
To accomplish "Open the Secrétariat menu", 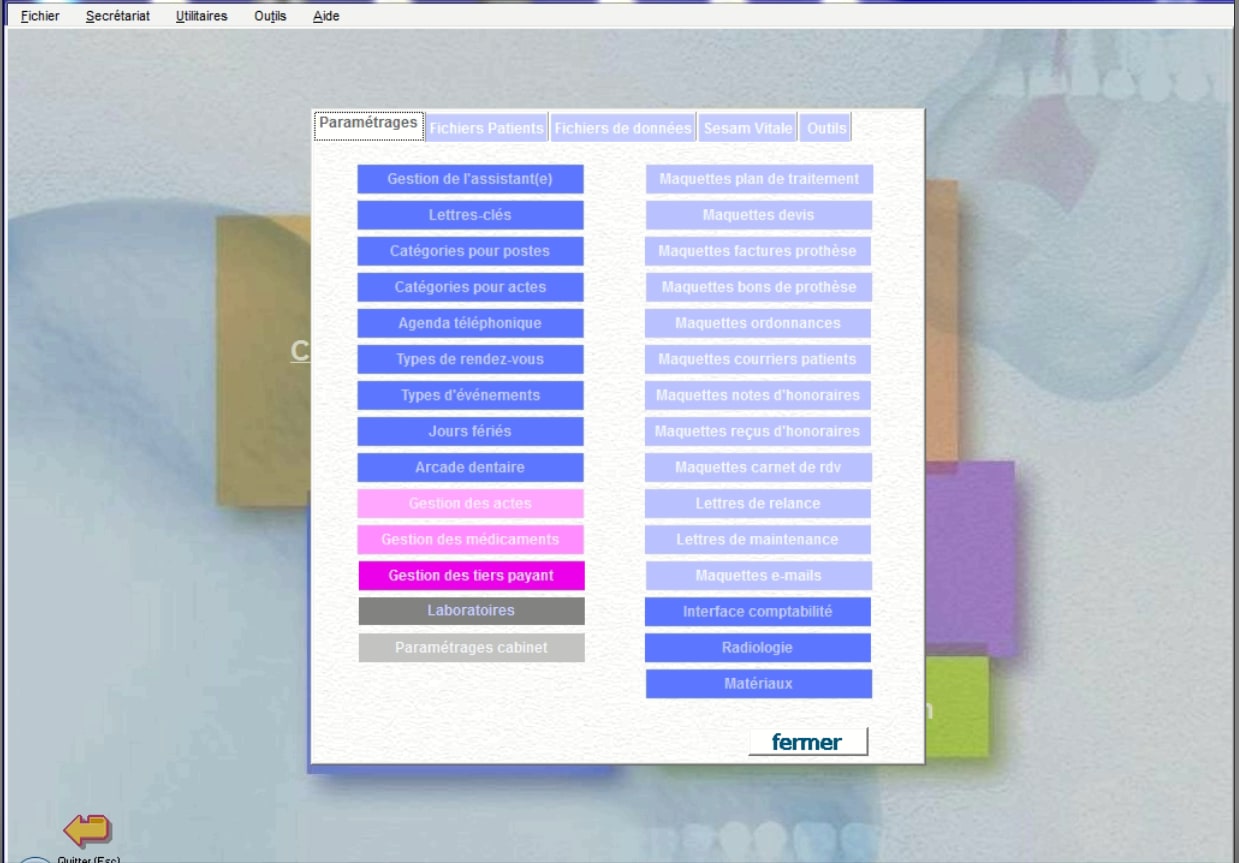I will (x=118, y=16).
